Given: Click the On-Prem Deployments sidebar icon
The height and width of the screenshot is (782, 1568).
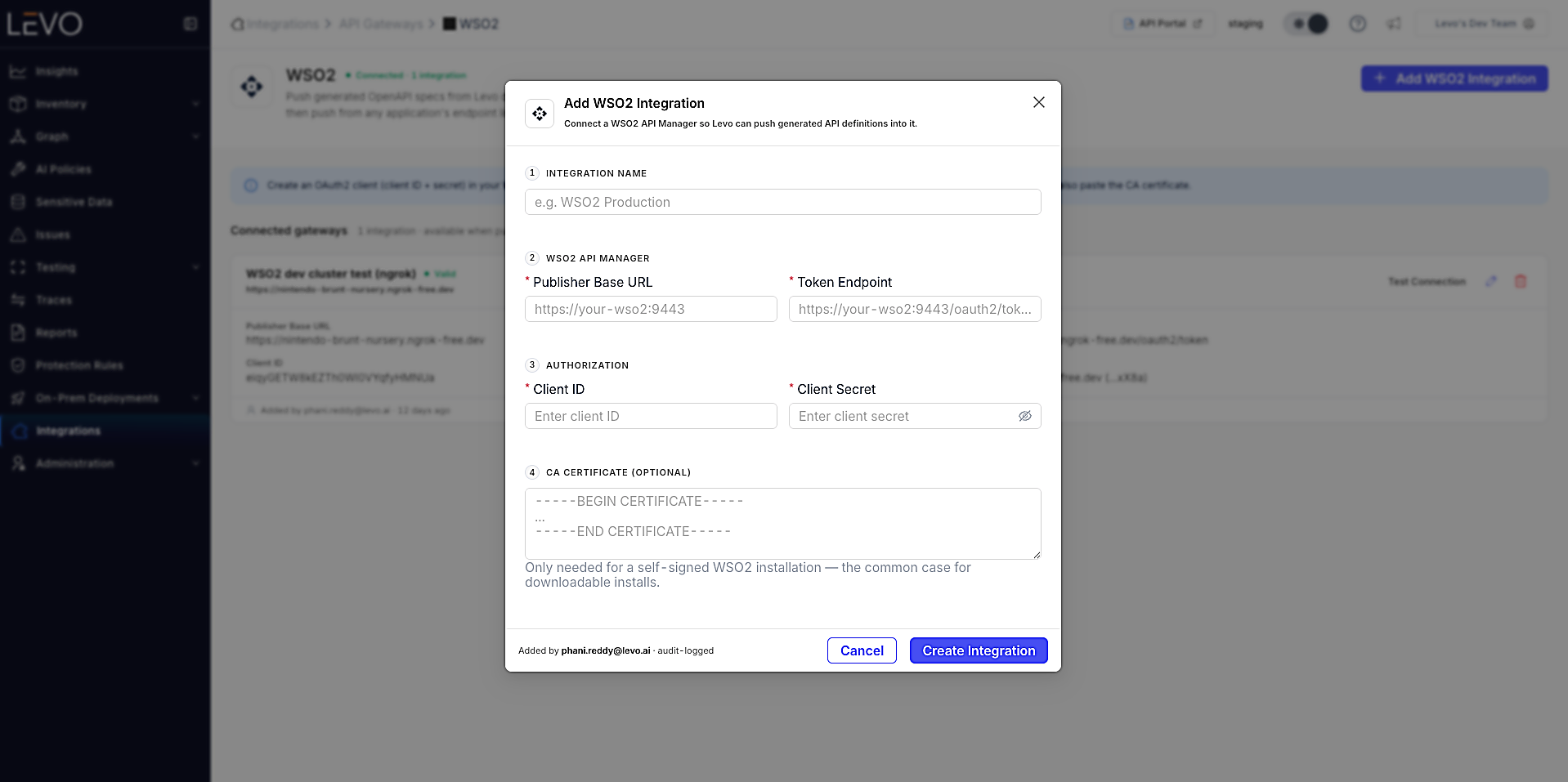Looking at the screenshot, I should [18, 398].
